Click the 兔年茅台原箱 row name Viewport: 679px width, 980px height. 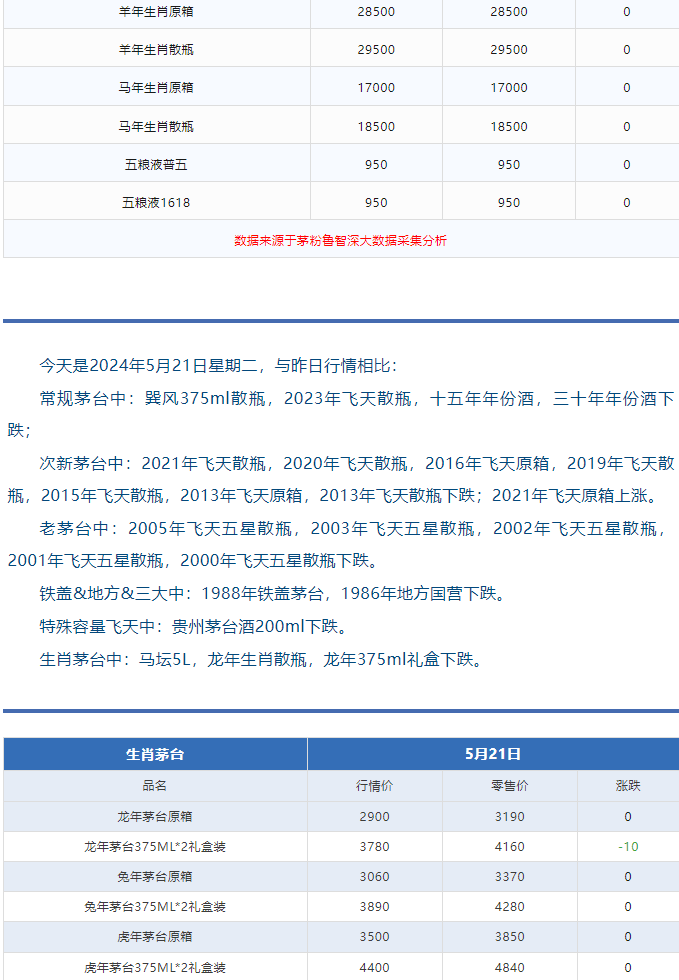click(155, 876)
